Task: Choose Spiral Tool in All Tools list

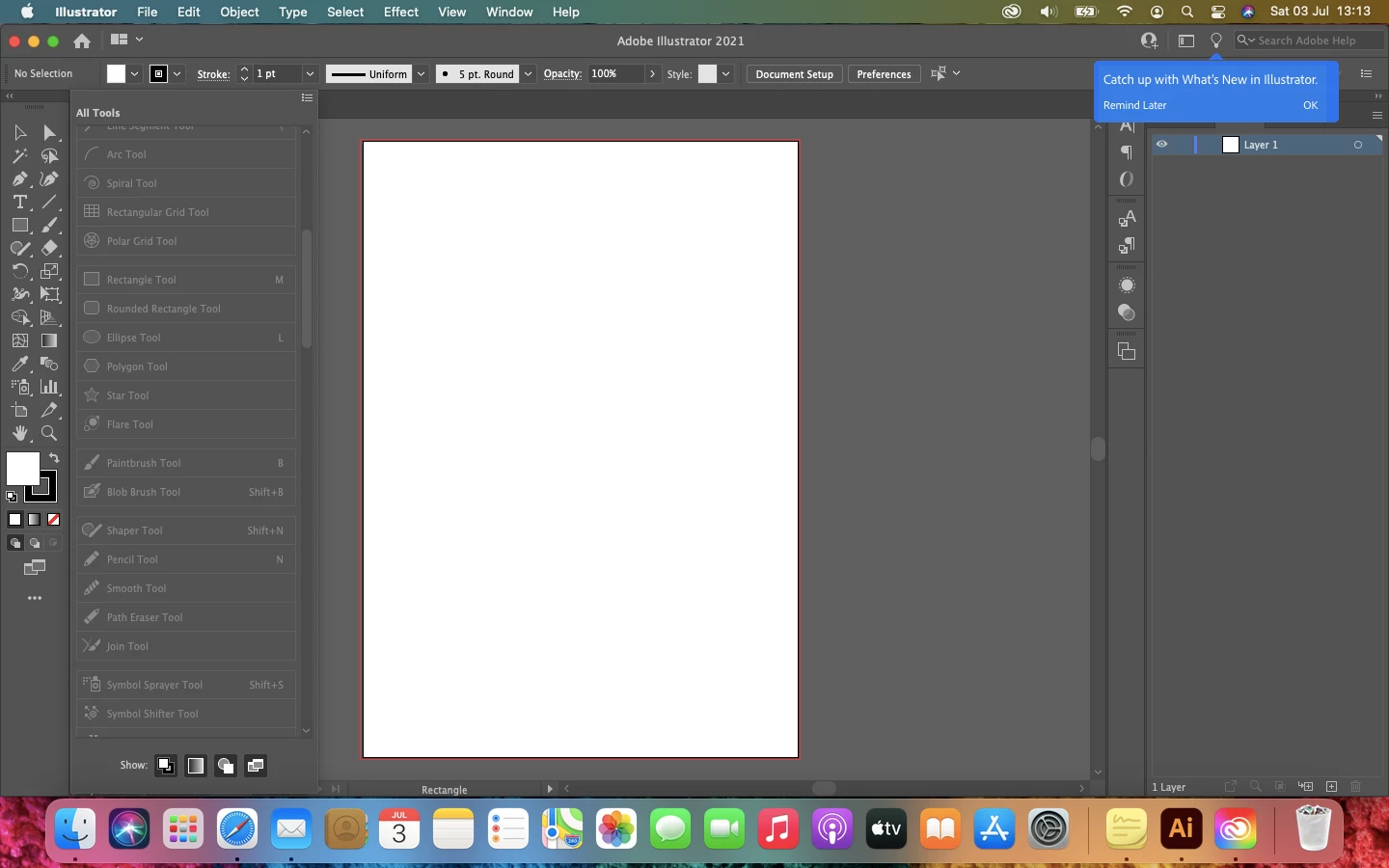Action: pos(186,183)
